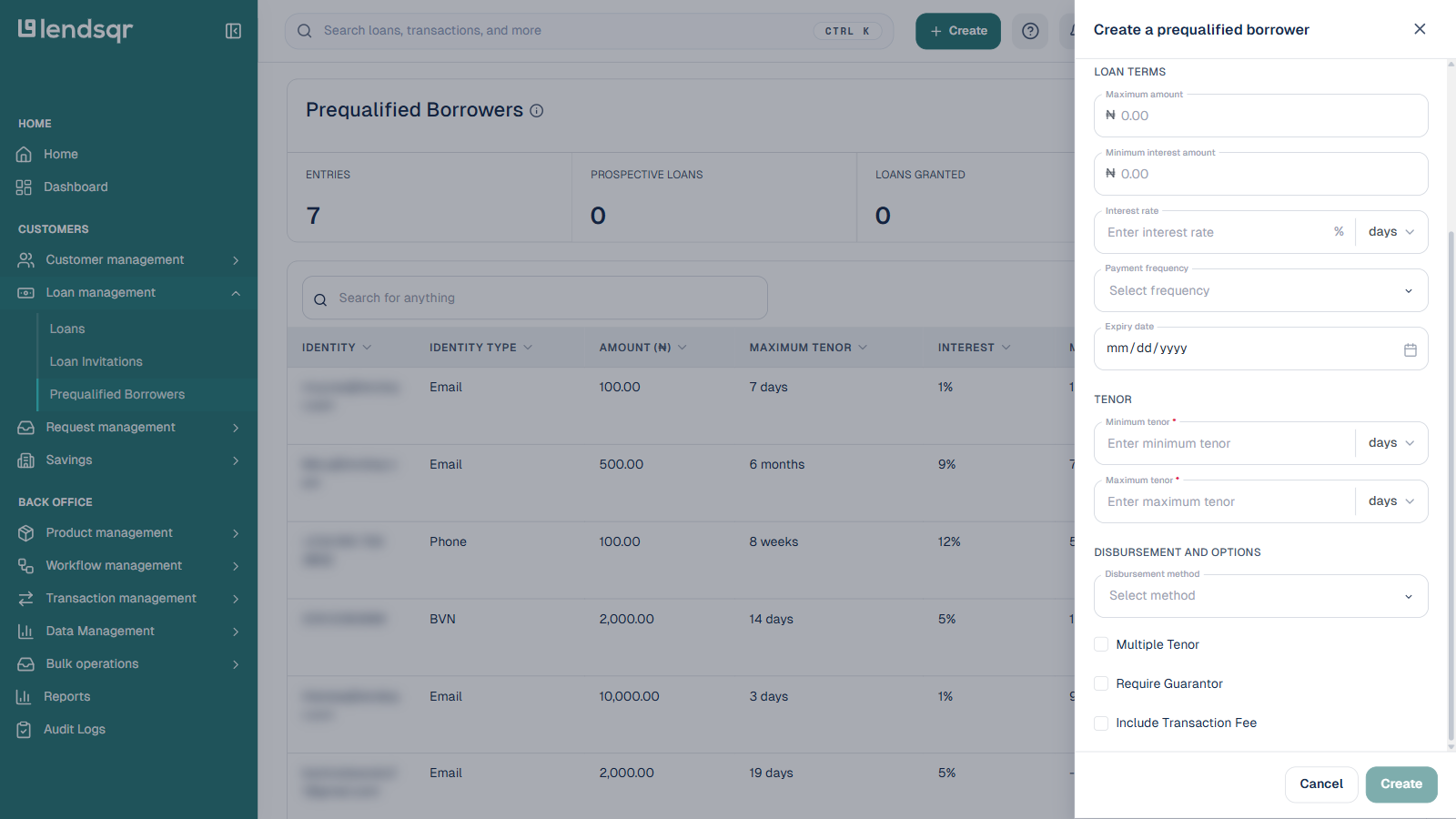The image size is (1456, 819).
Task: Collapse the sidebar using the panel icon
Action: pos(233,31)
